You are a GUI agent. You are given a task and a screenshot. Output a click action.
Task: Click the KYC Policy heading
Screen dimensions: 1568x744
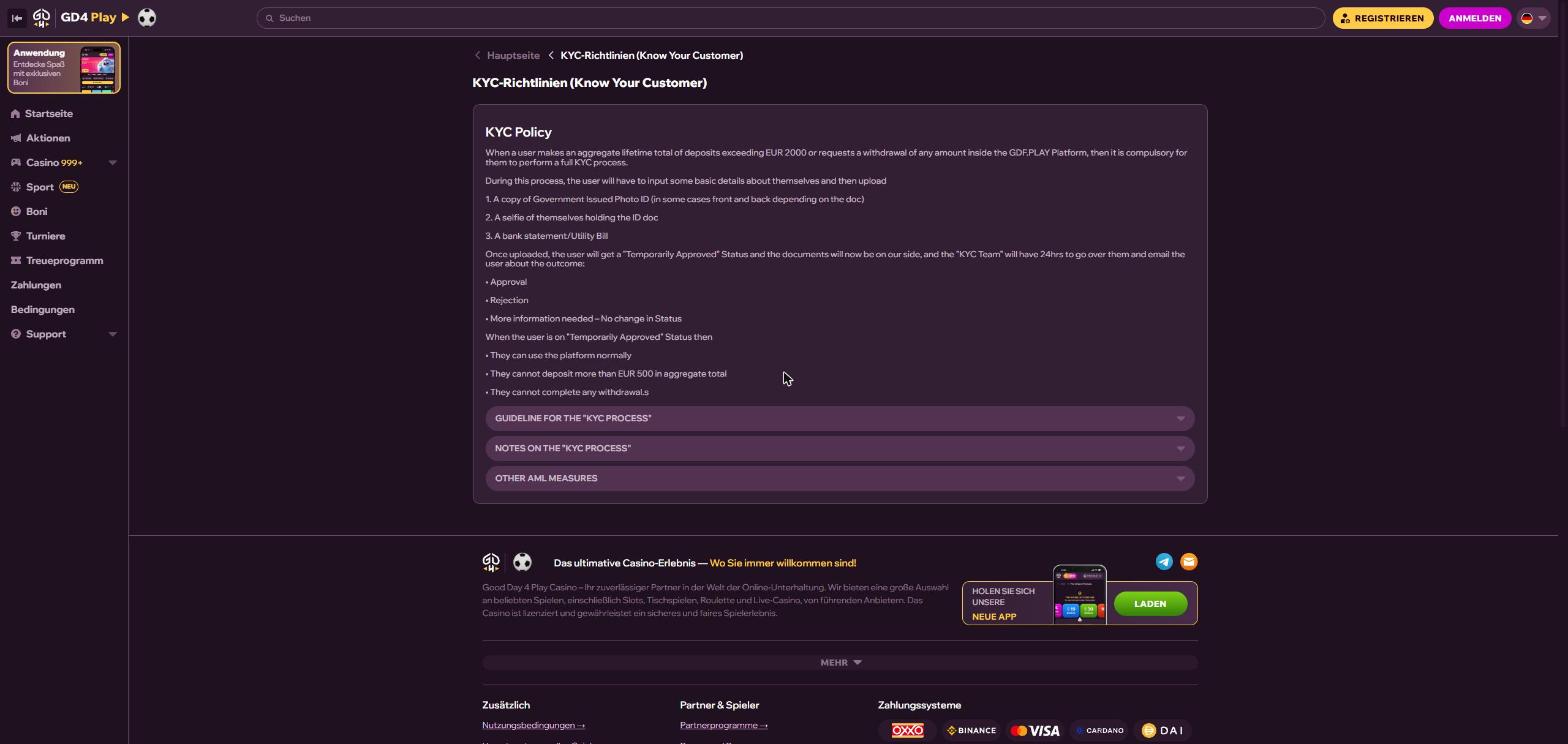(x=519, y=132)
